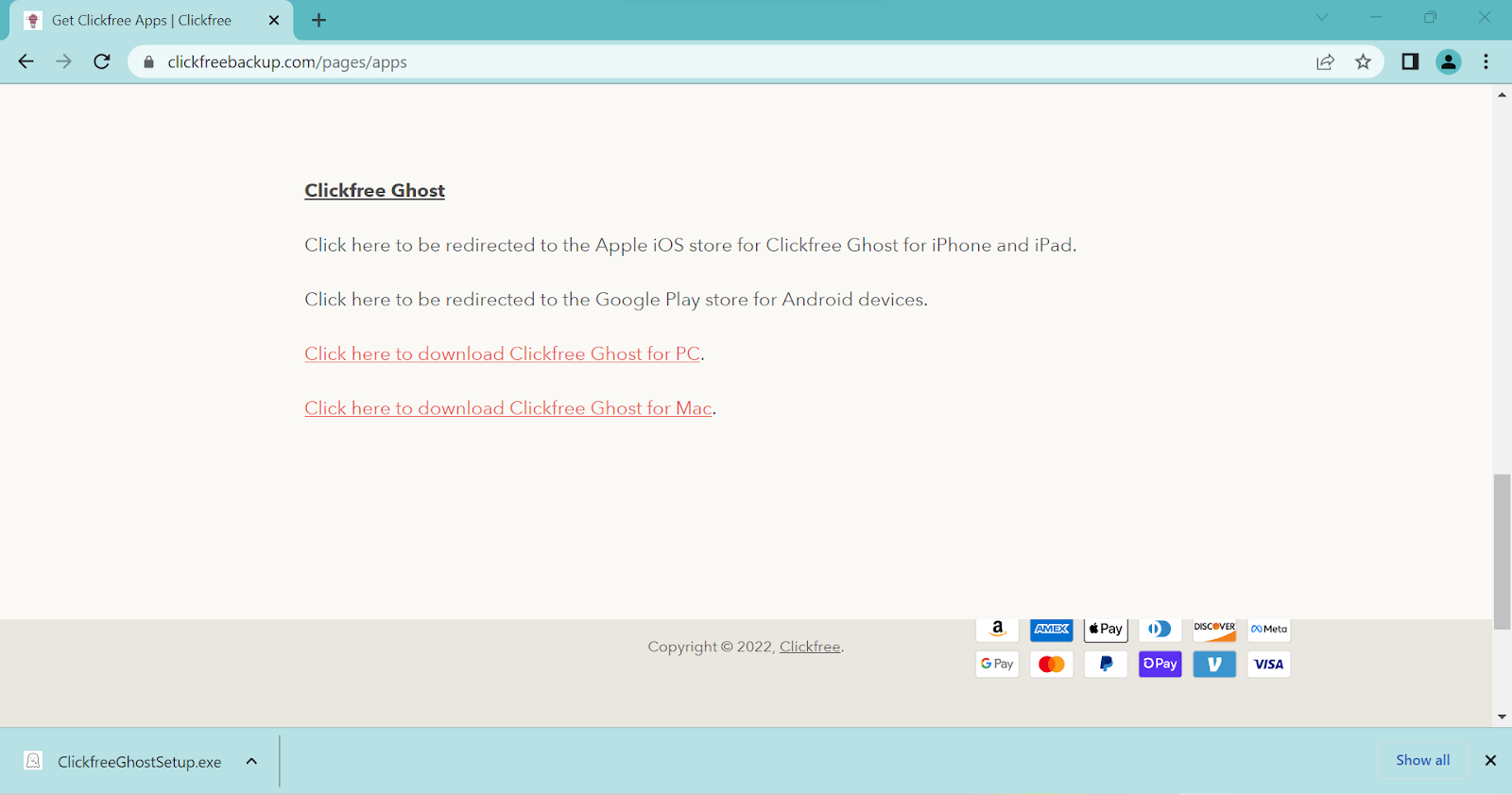Click the page vertical scrollbar thumb
The image size is (1512, 795).
[1501, 551]
